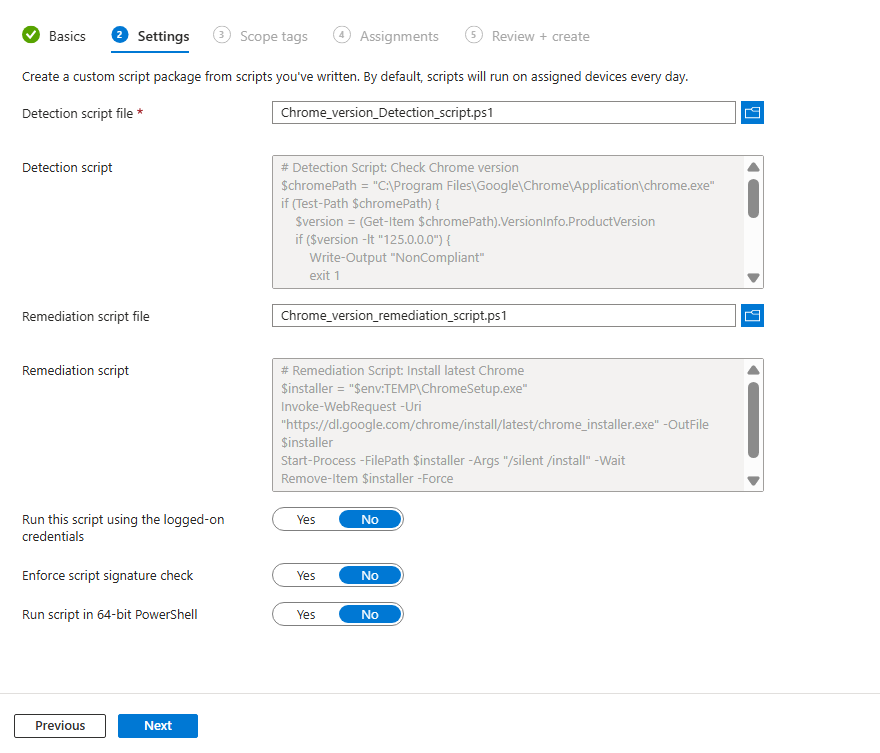Click the 'exit 1' line in detection script
Viewport: 880px width, 753px height.
pyautogui.click(x=324, y=276)
